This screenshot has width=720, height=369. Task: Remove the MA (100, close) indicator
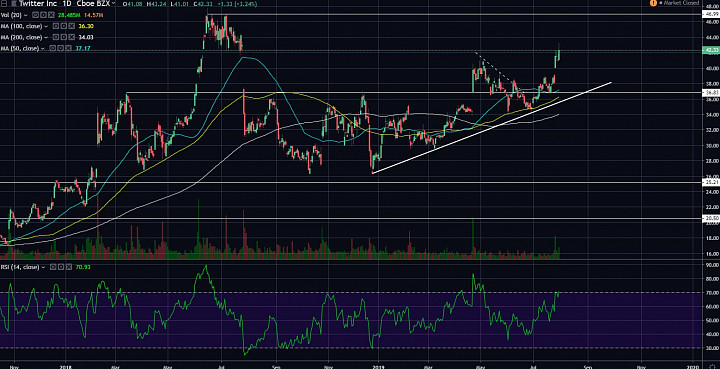coord(72,26)
